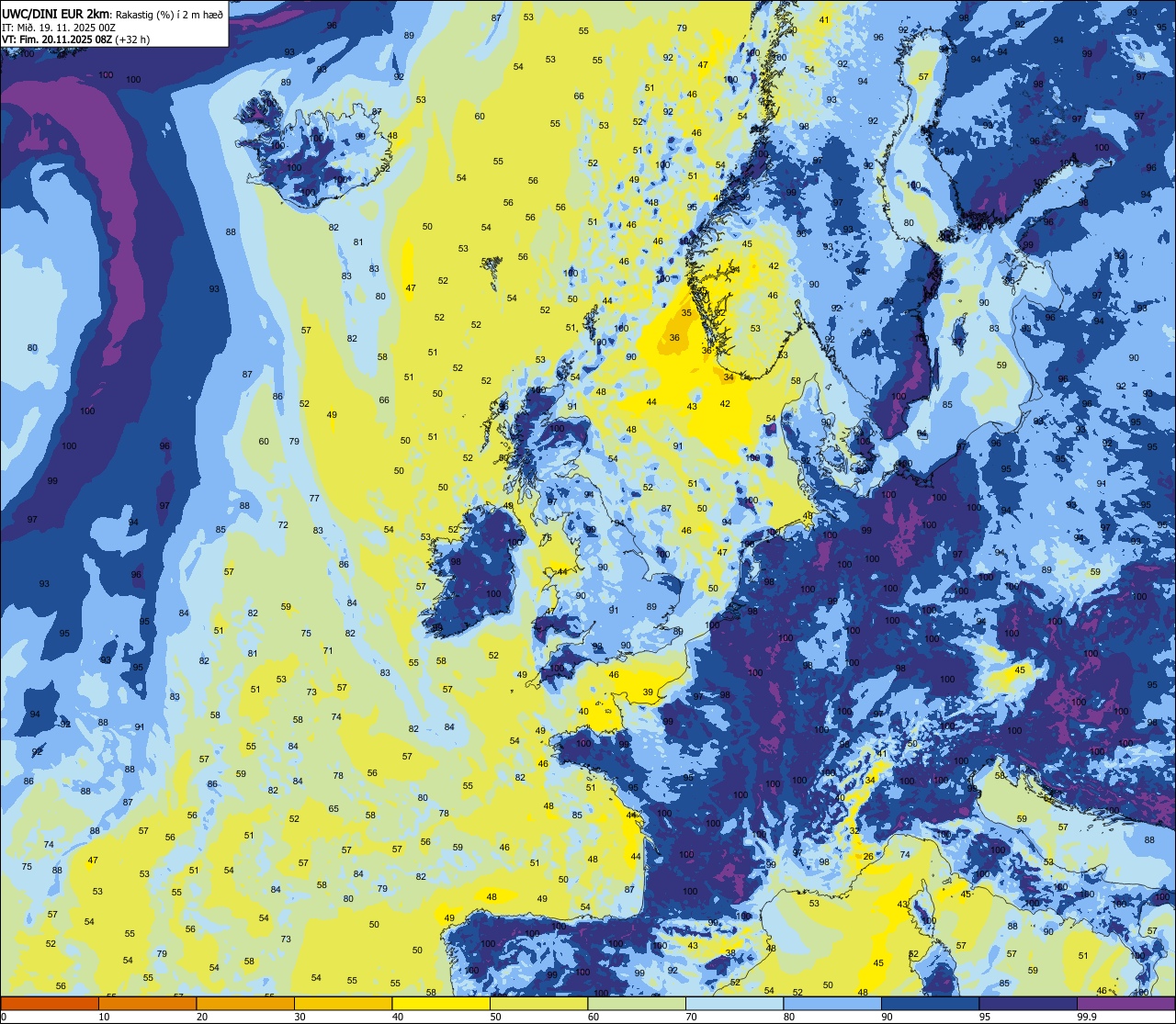Click the legend scale label 10
This screenshot has height=1024, width=1176.
104,1017
